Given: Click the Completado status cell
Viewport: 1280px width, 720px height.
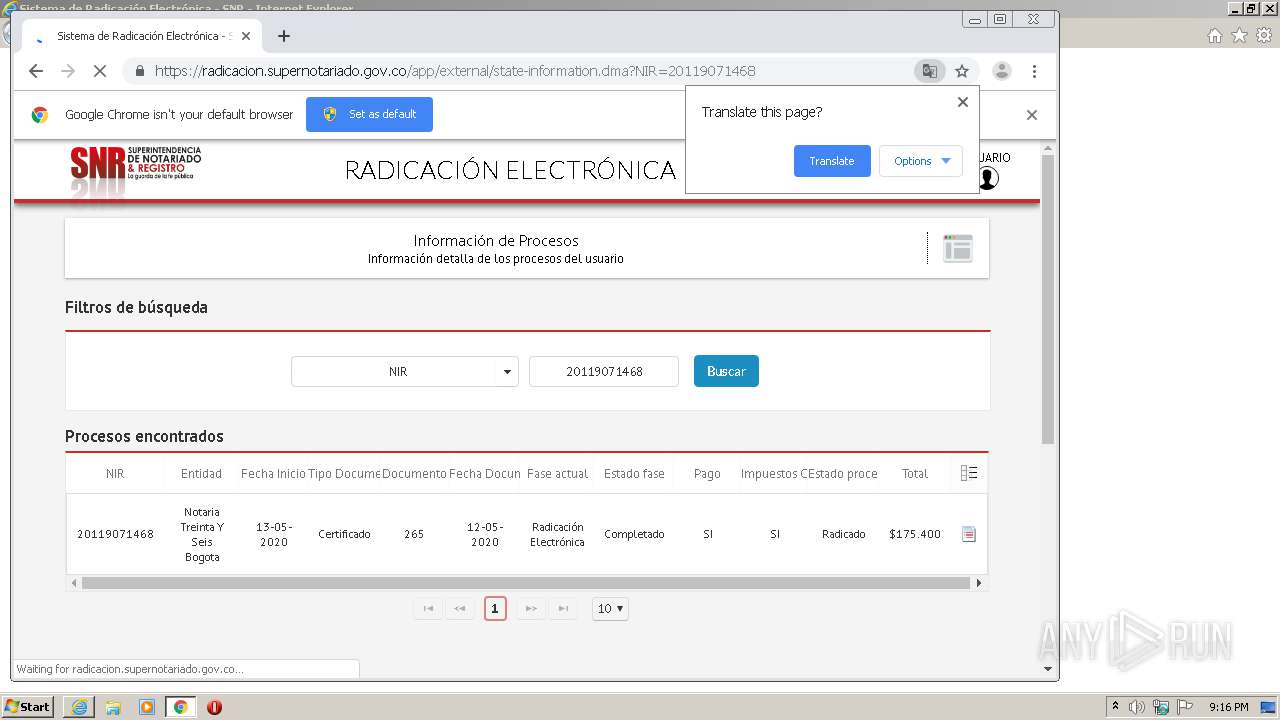Looking at the screenshot, I should (634, 534).
